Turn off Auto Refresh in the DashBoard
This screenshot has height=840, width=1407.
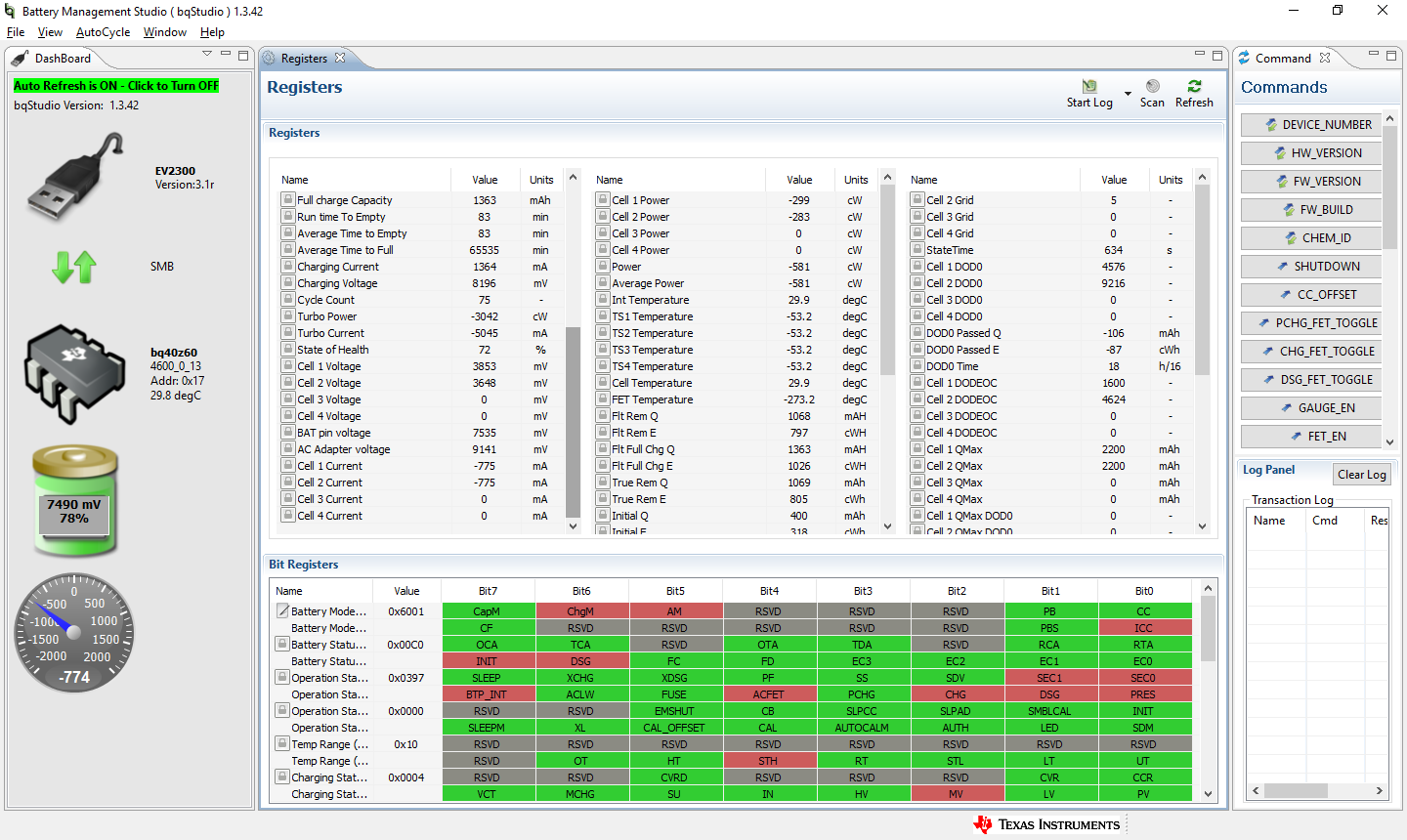[x=116, y=86]
